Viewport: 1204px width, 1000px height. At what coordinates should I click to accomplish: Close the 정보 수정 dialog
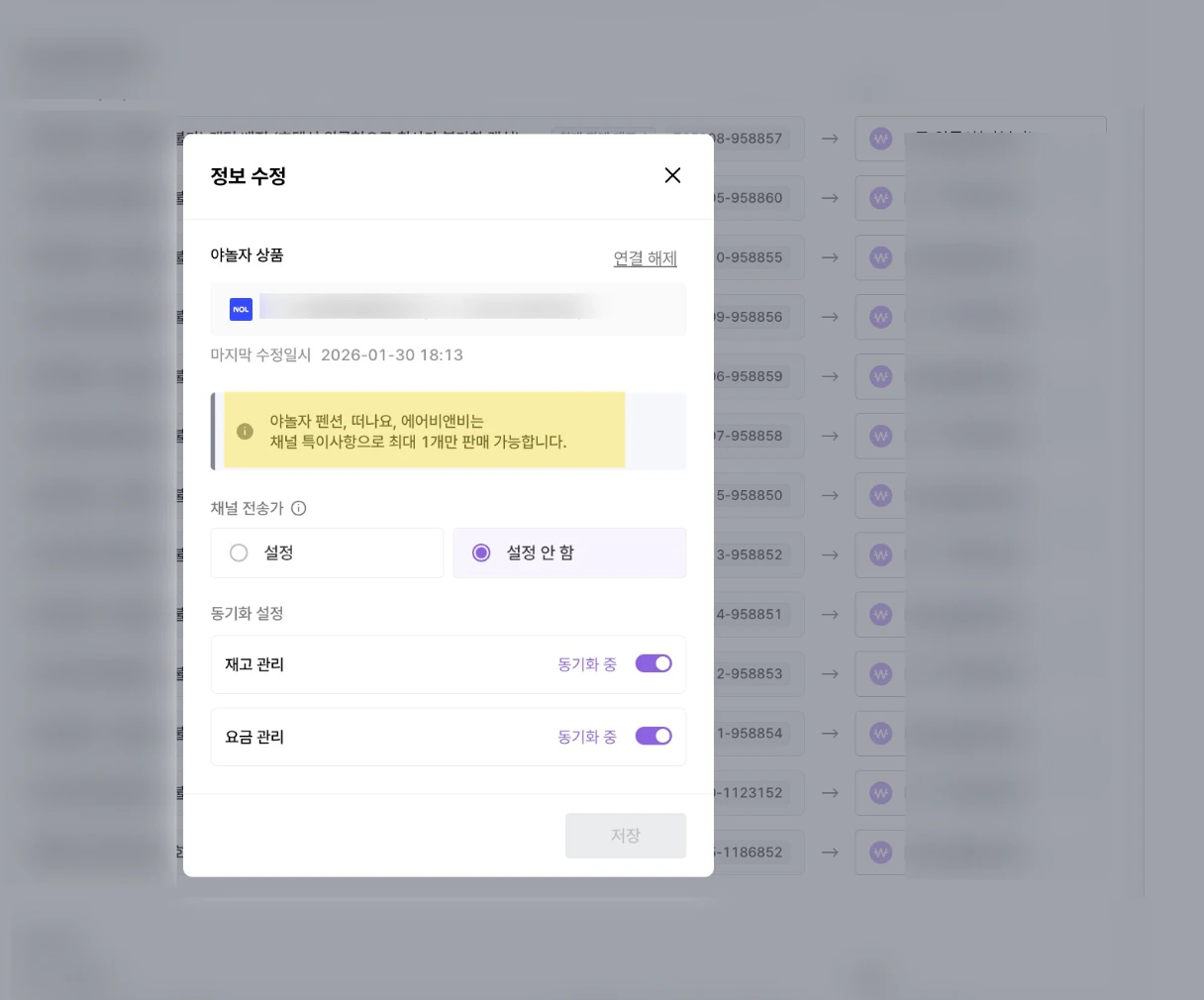coord(672,175)
